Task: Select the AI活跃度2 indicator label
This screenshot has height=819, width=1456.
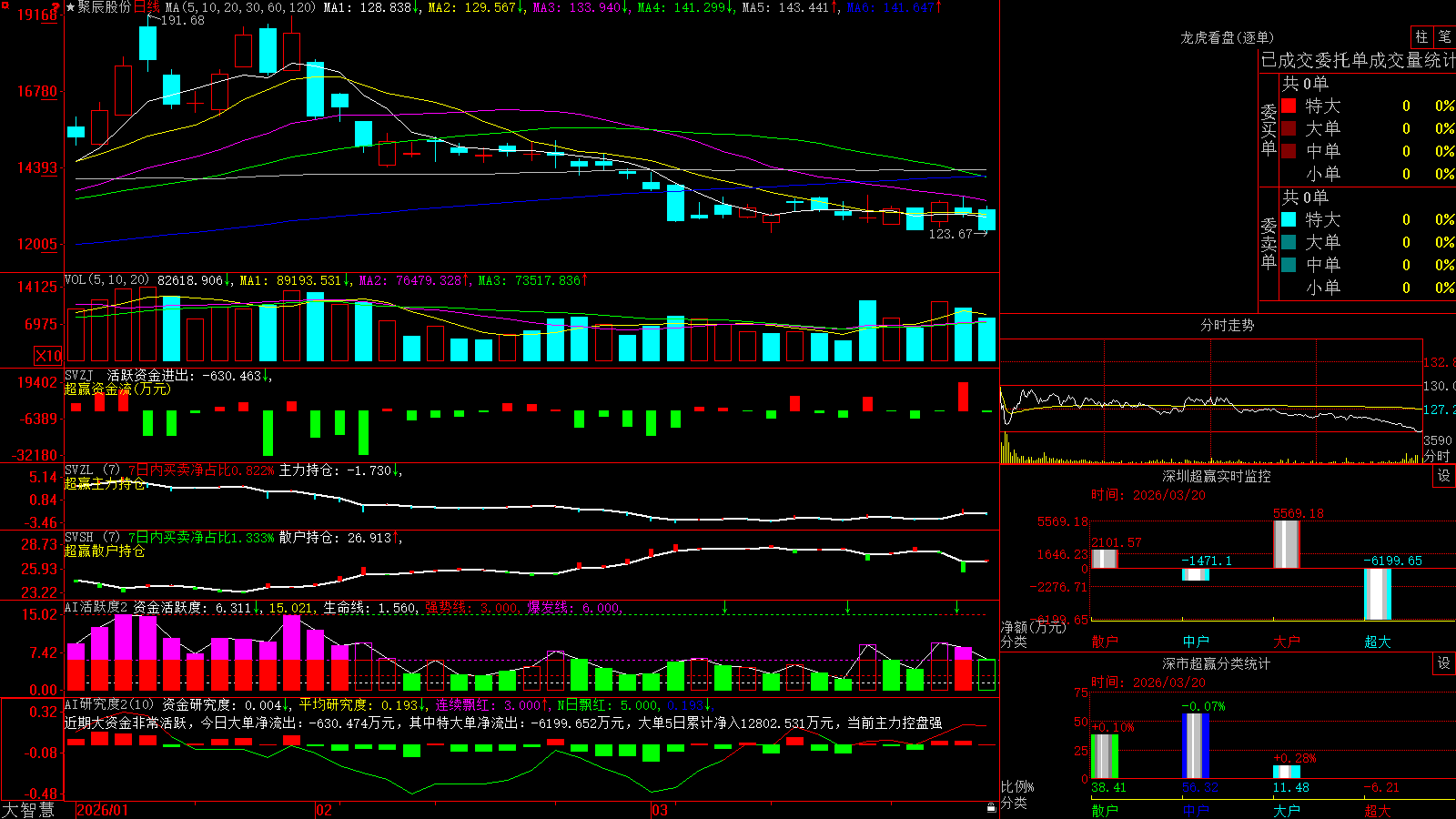Action: [x=96, y=607]
